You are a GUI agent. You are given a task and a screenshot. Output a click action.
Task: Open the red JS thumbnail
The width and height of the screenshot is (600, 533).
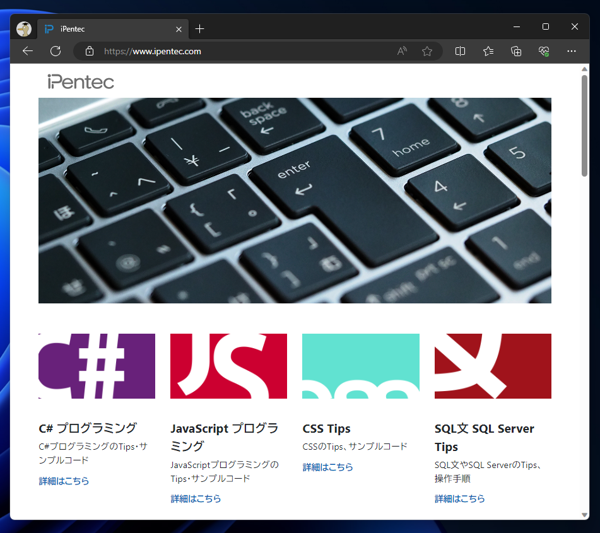tap(228, 366)
